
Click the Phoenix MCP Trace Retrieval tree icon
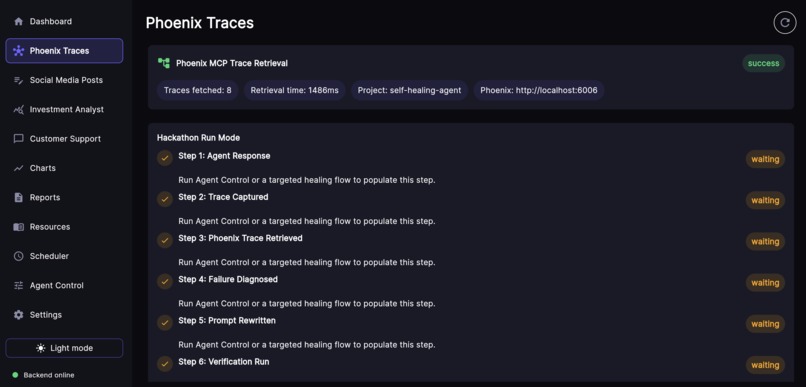click(163, 63)
